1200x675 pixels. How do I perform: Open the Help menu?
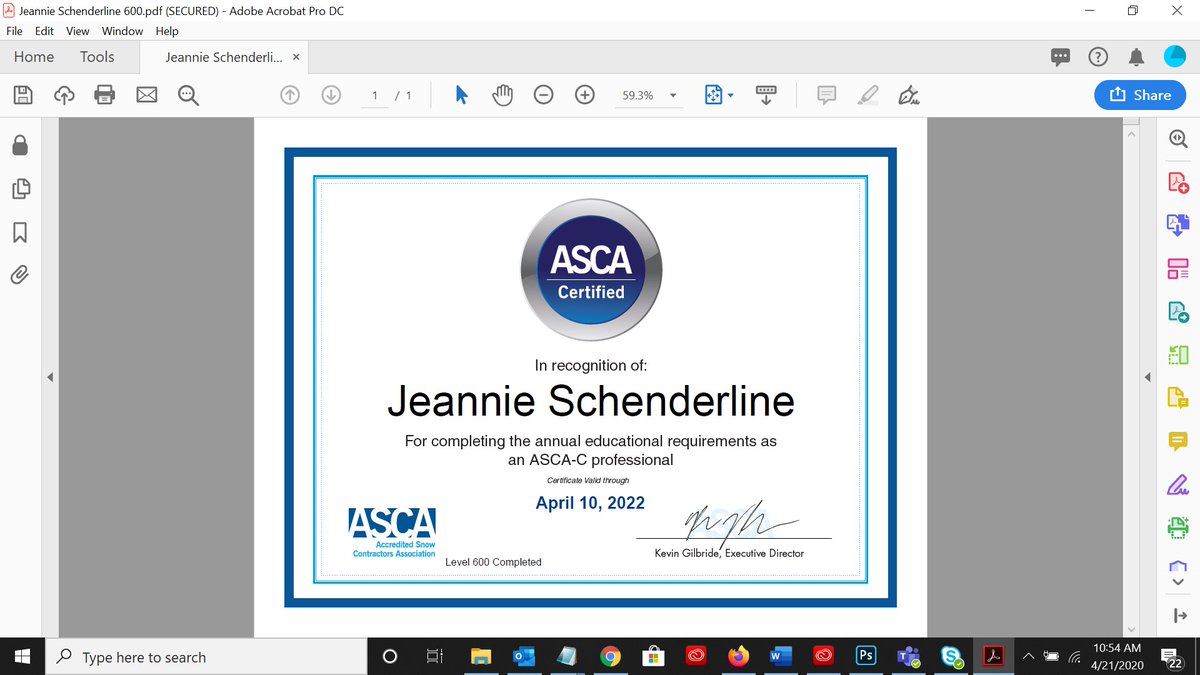click(166, 31)
